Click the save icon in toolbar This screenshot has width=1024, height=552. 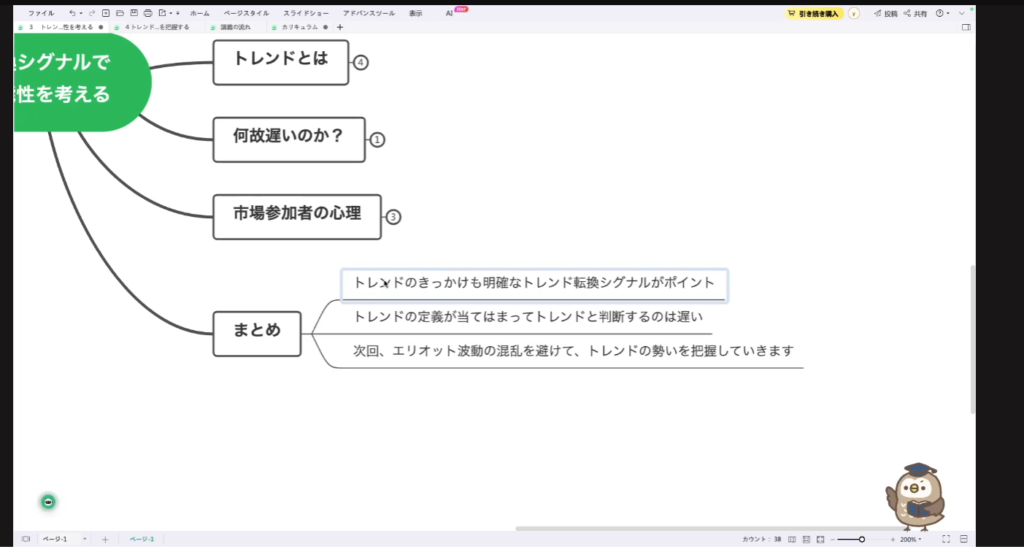coord(133,13)
